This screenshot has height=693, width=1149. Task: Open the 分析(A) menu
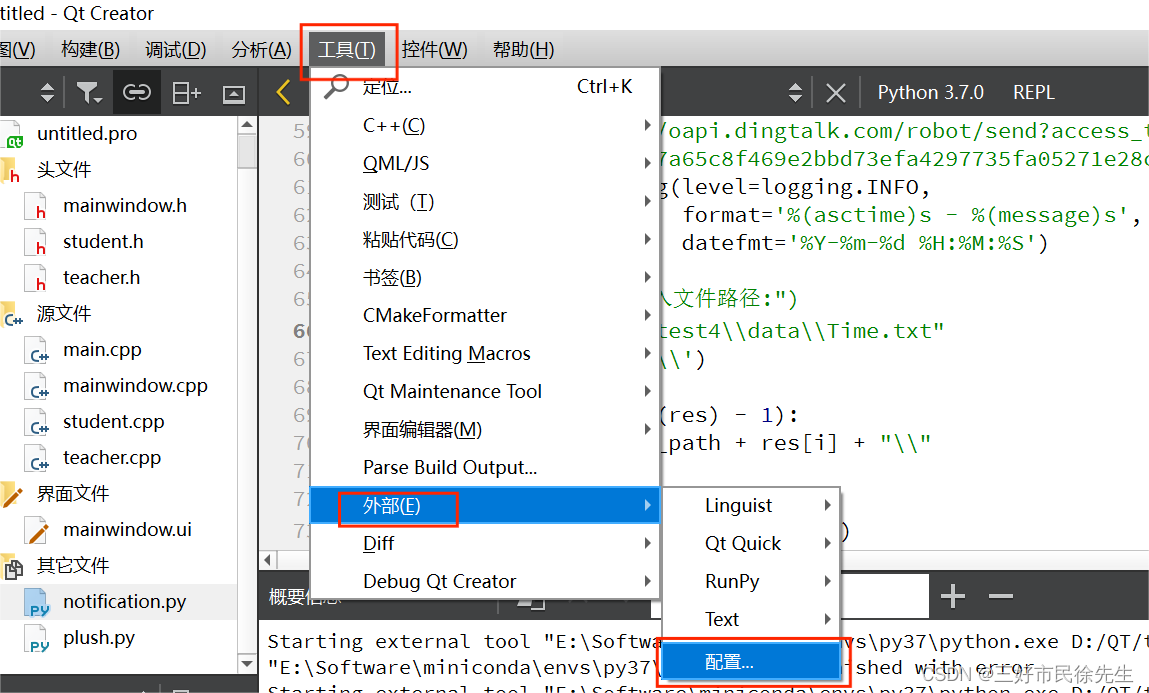(x=262, y=49)
